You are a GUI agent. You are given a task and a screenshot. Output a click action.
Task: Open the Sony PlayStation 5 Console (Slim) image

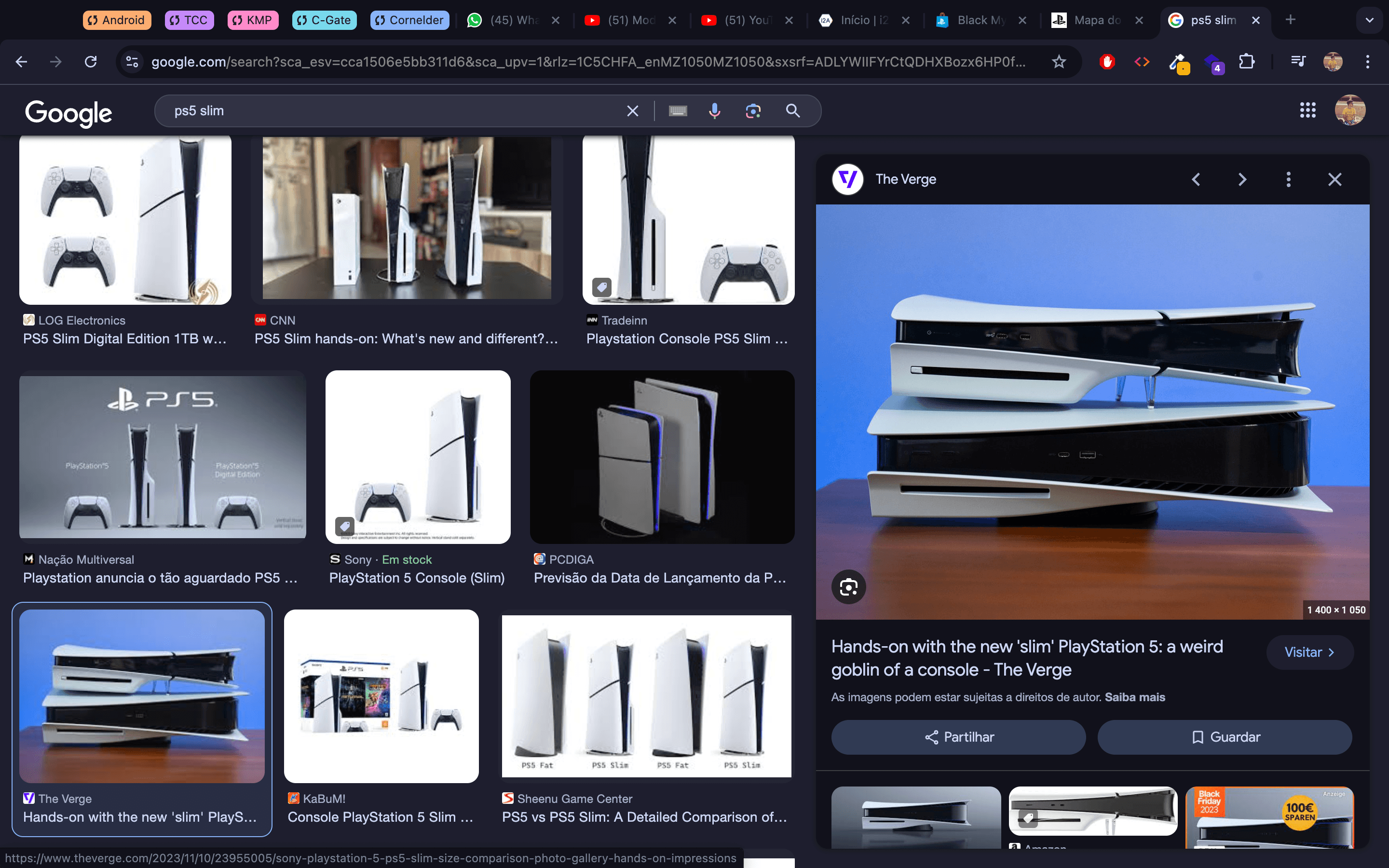(x=418, y=457)
